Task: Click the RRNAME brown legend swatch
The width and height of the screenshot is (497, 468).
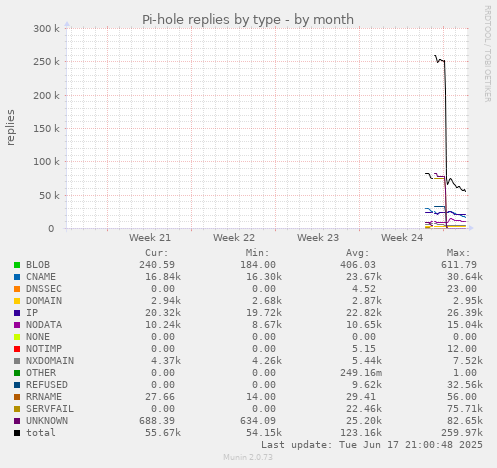Action: [17, 397]
